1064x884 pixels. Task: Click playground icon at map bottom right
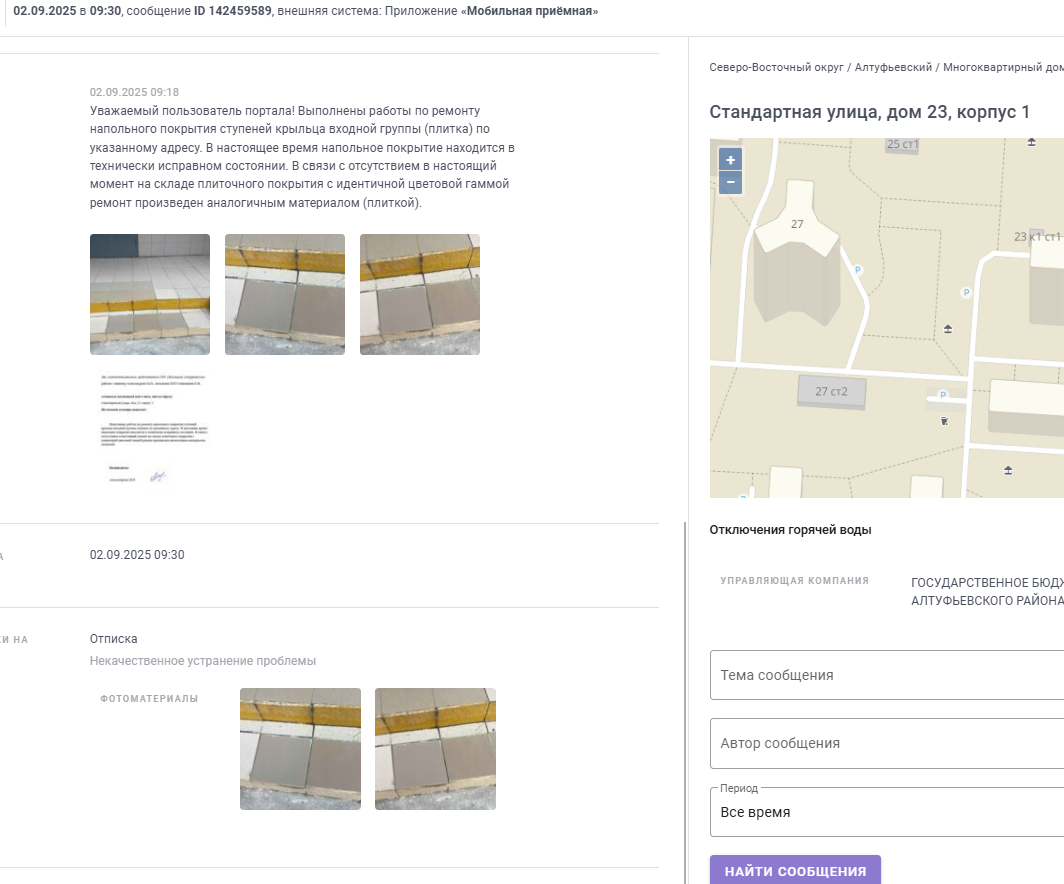tap(1008, 470)
